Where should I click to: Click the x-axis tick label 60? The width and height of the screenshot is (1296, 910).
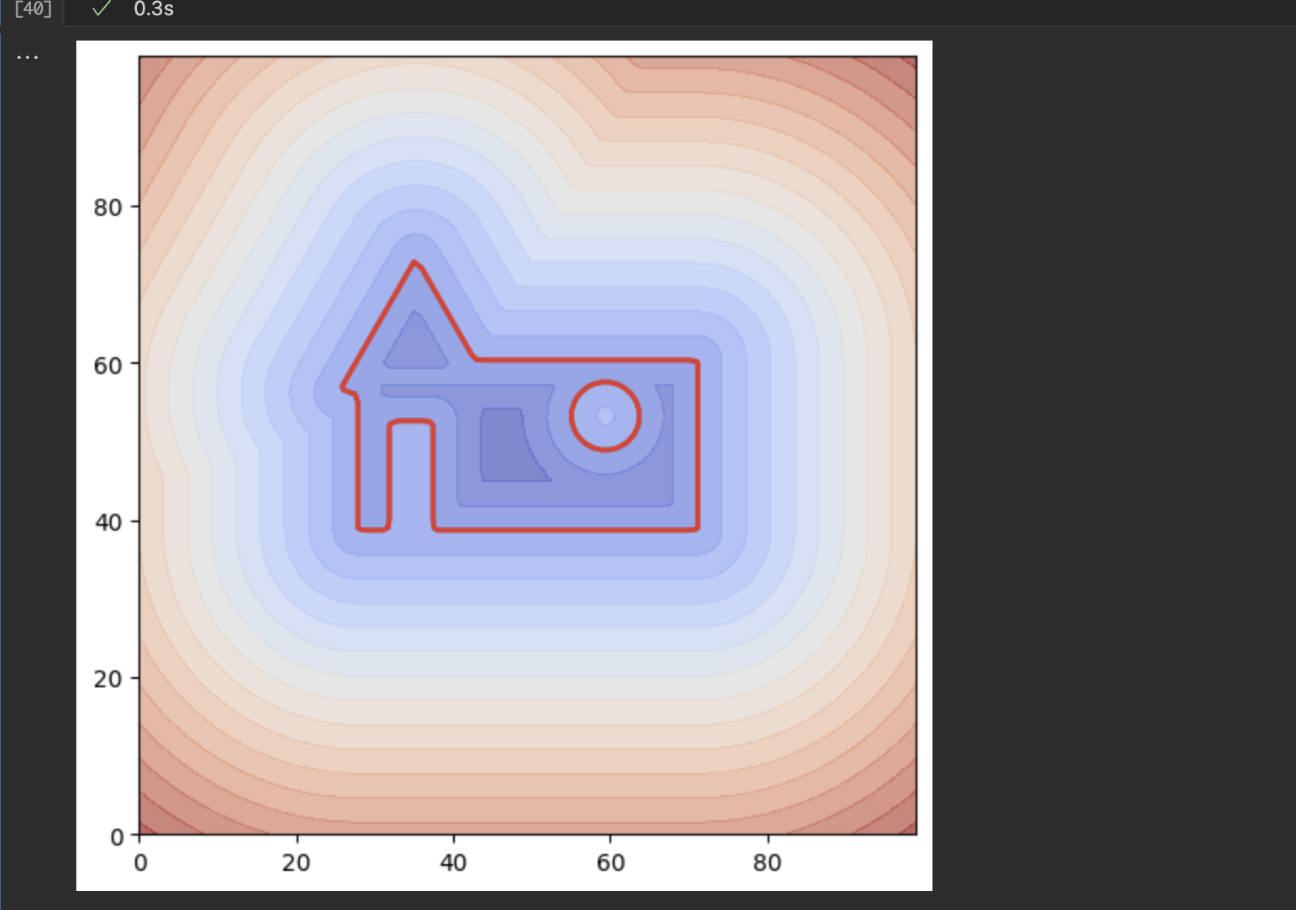pyautogui.click(x=611, y=862)
